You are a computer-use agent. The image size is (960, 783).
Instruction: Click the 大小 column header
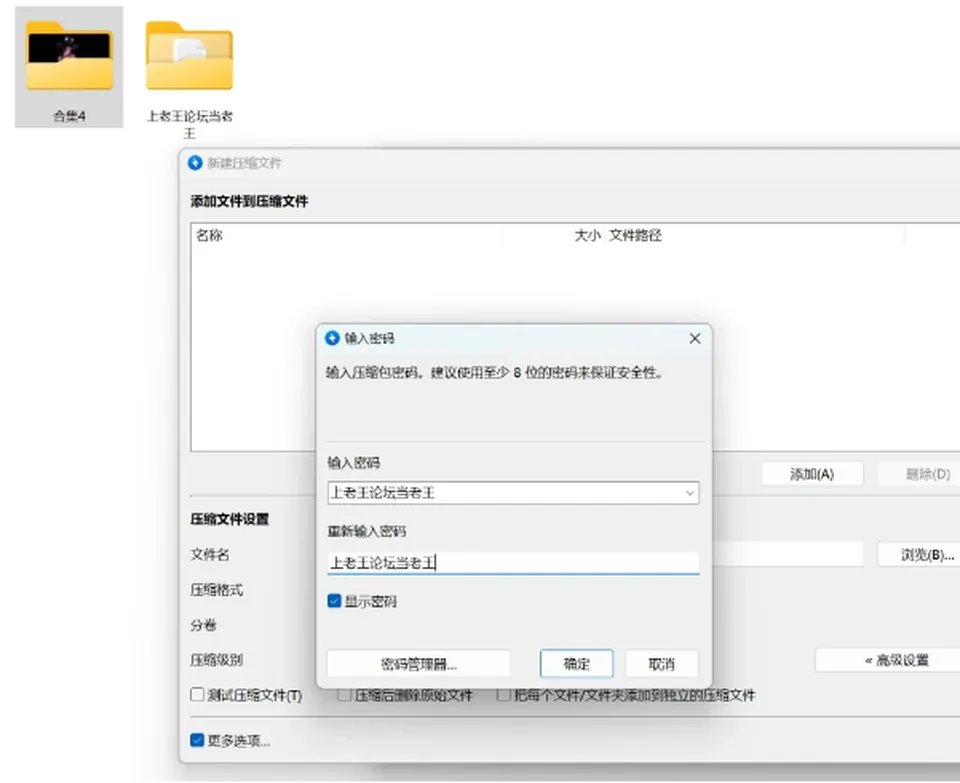pyautogui.click(x=587, y=235)
